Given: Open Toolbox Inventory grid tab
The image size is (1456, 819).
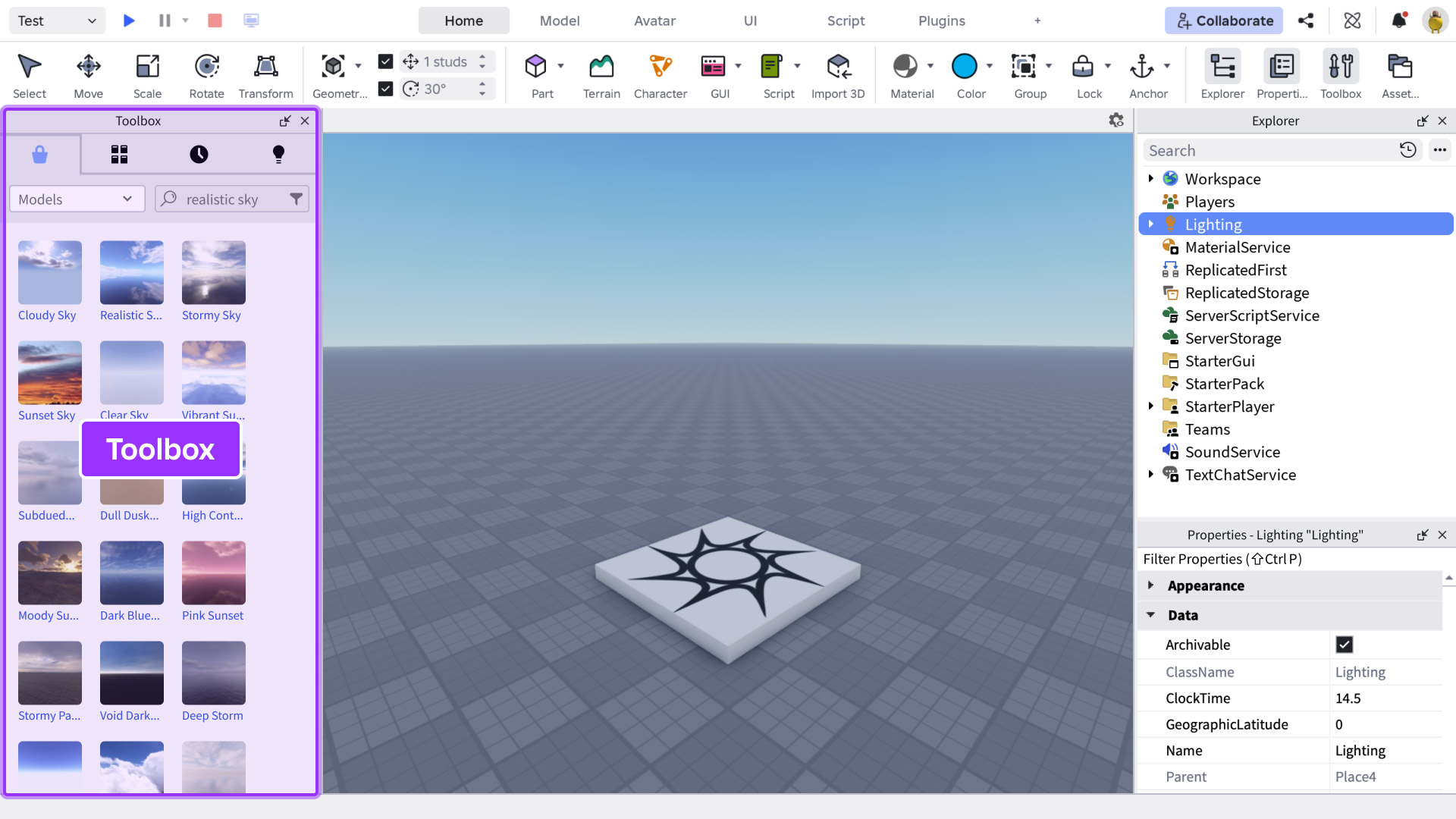Looking at the screenshot, I should point(119,155).
